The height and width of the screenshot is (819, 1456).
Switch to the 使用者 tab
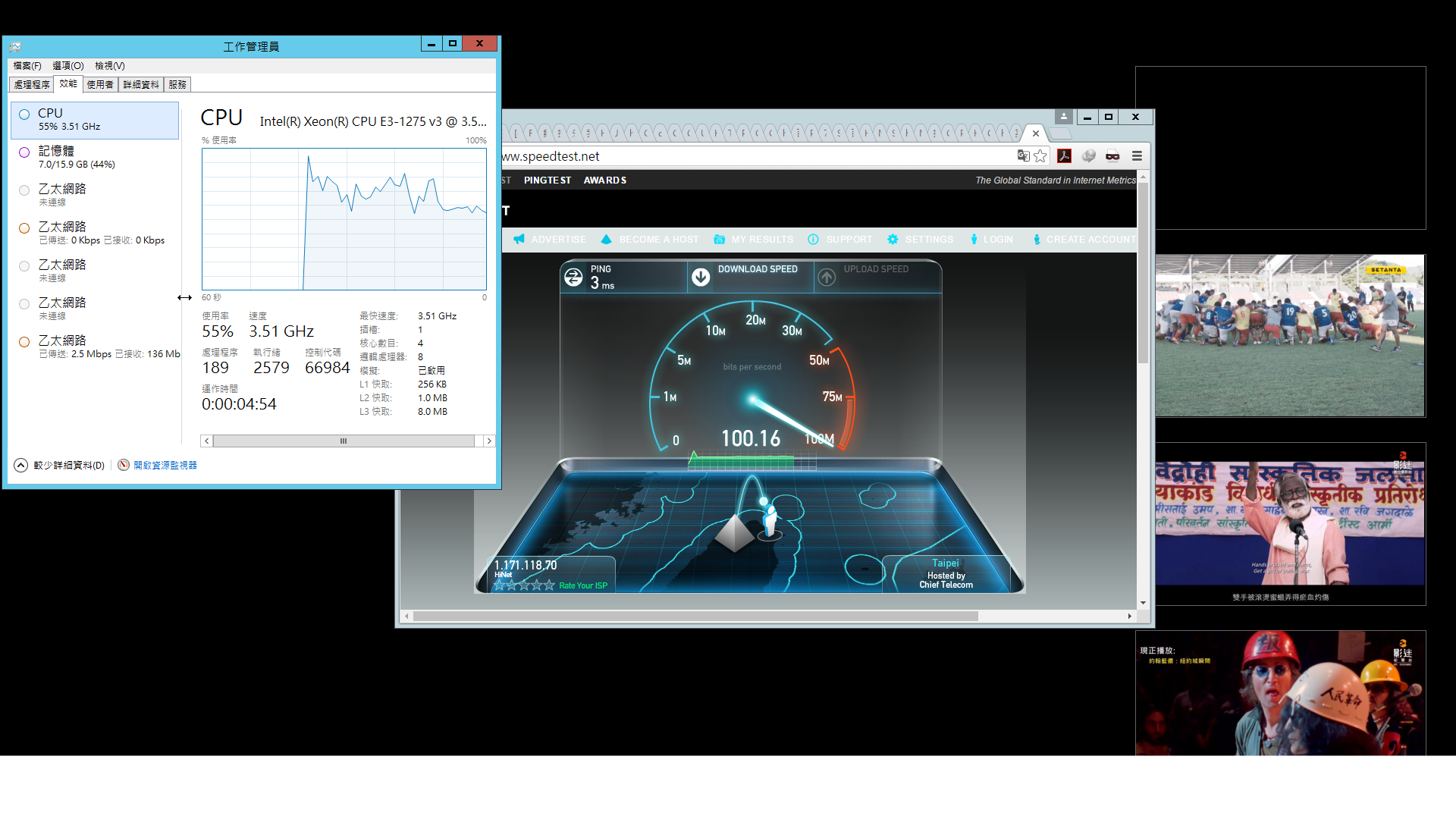[x=100, y=85]
